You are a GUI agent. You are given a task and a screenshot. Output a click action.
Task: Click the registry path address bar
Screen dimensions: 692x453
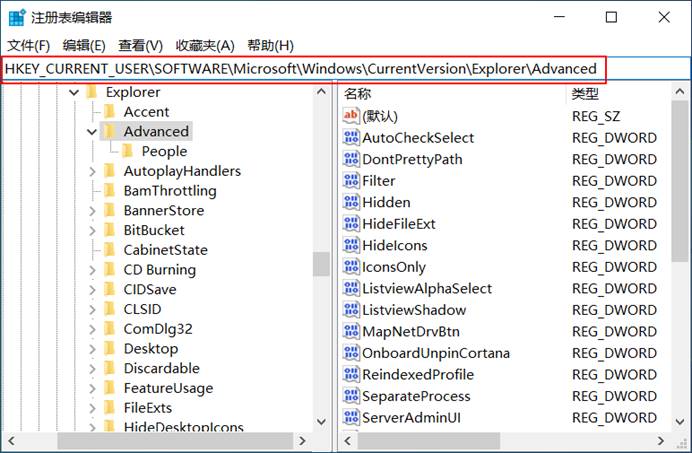tap(300, 69)
